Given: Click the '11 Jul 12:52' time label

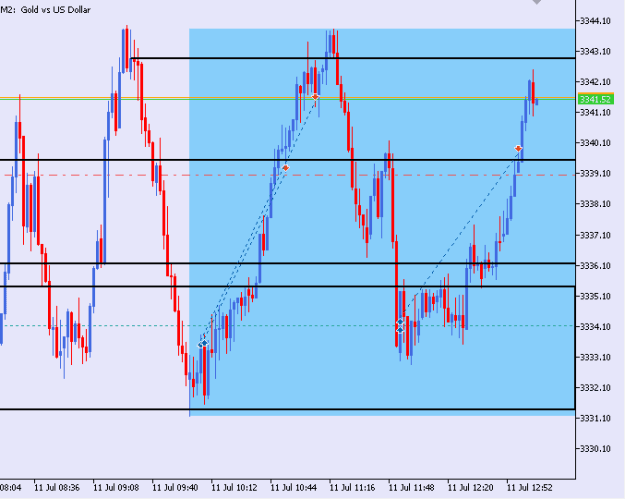Looking at the screenshot, I should click(529, 488).
